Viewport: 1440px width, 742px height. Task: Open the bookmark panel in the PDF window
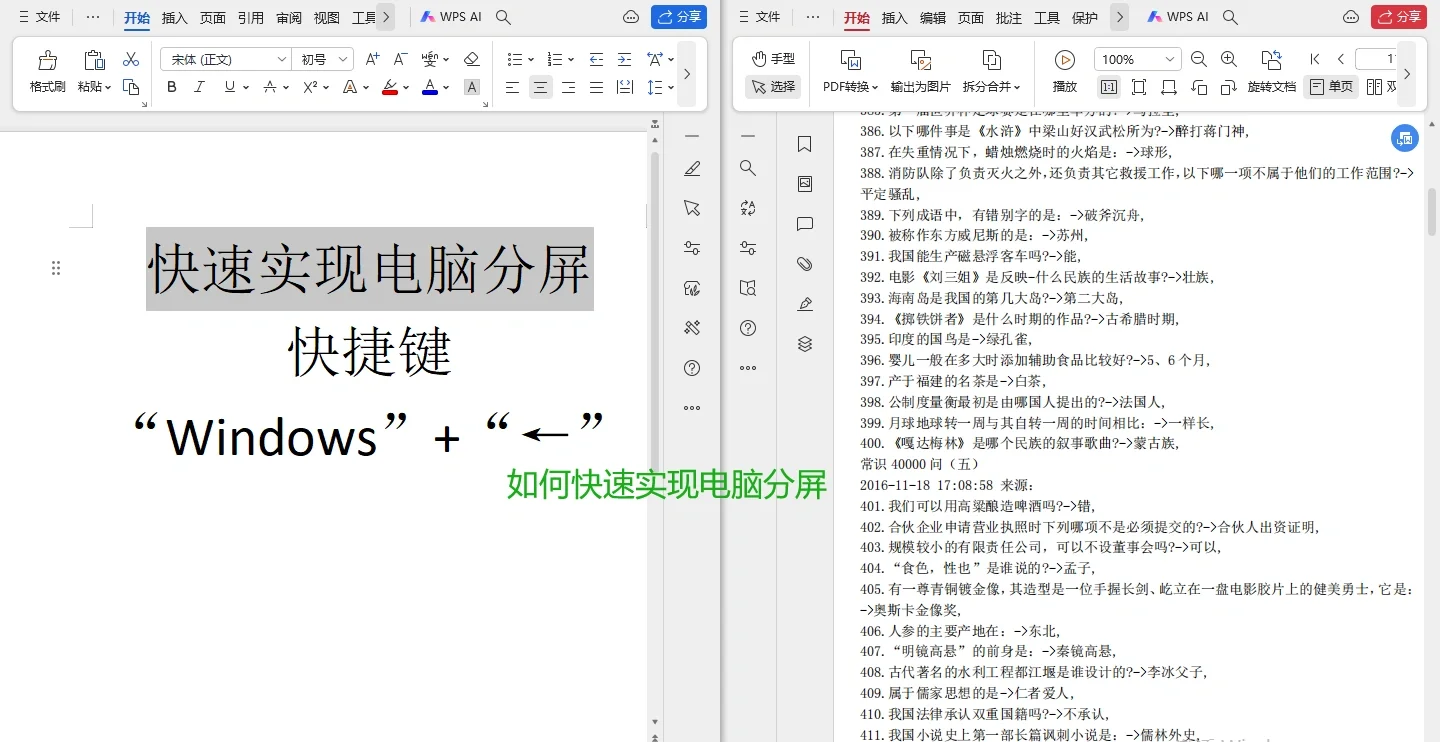[805, 144]
